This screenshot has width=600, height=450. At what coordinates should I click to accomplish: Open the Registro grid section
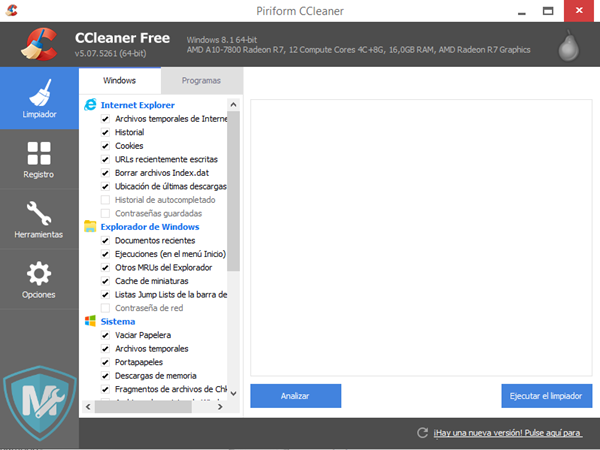point(38,160)
